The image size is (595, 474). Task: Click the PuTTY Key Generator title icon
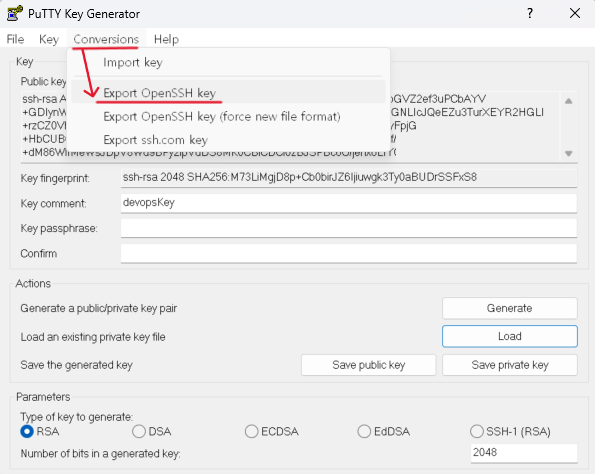coord(14,13)
